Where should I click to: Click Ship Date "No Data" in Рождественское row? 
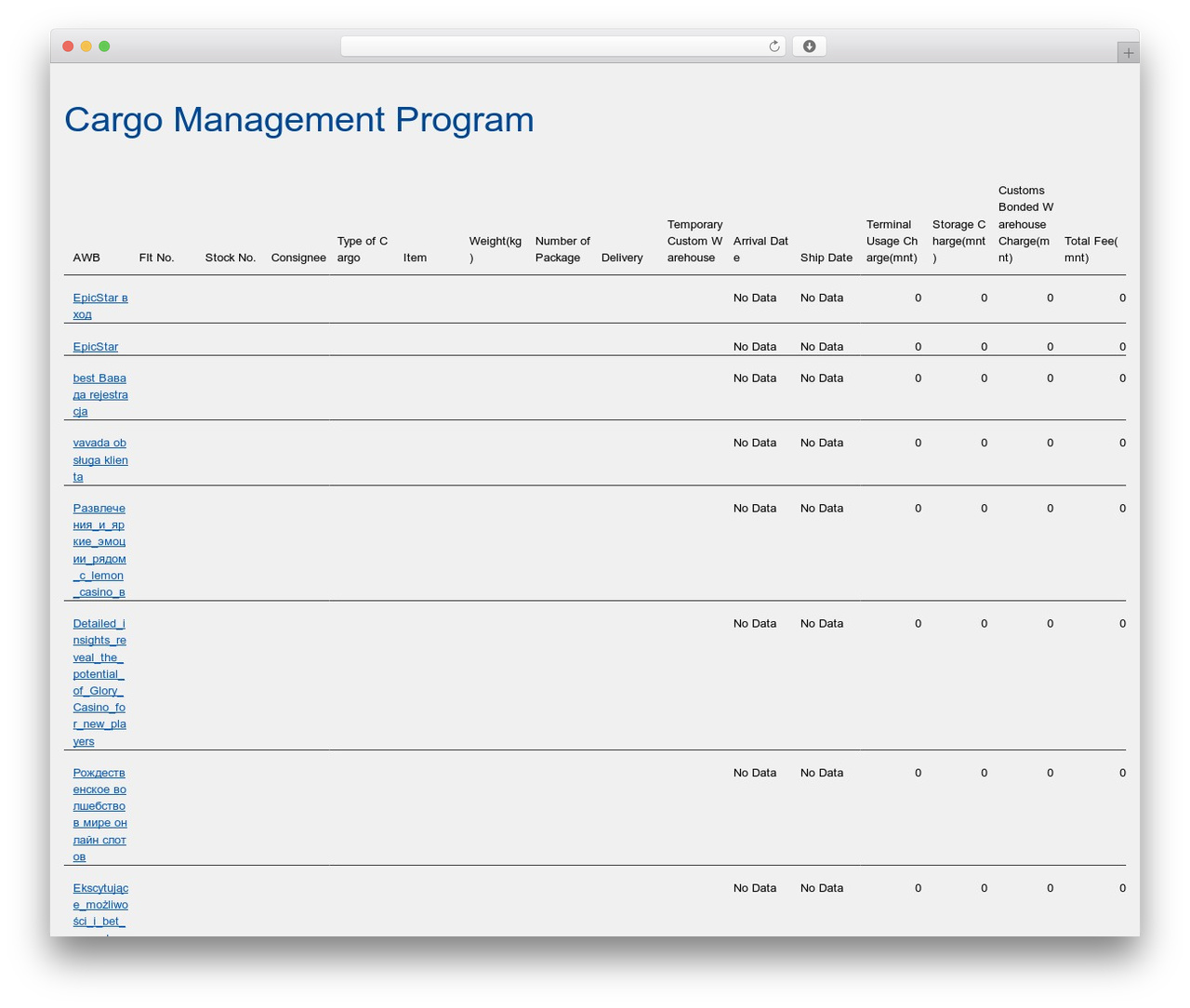[822, 773]
